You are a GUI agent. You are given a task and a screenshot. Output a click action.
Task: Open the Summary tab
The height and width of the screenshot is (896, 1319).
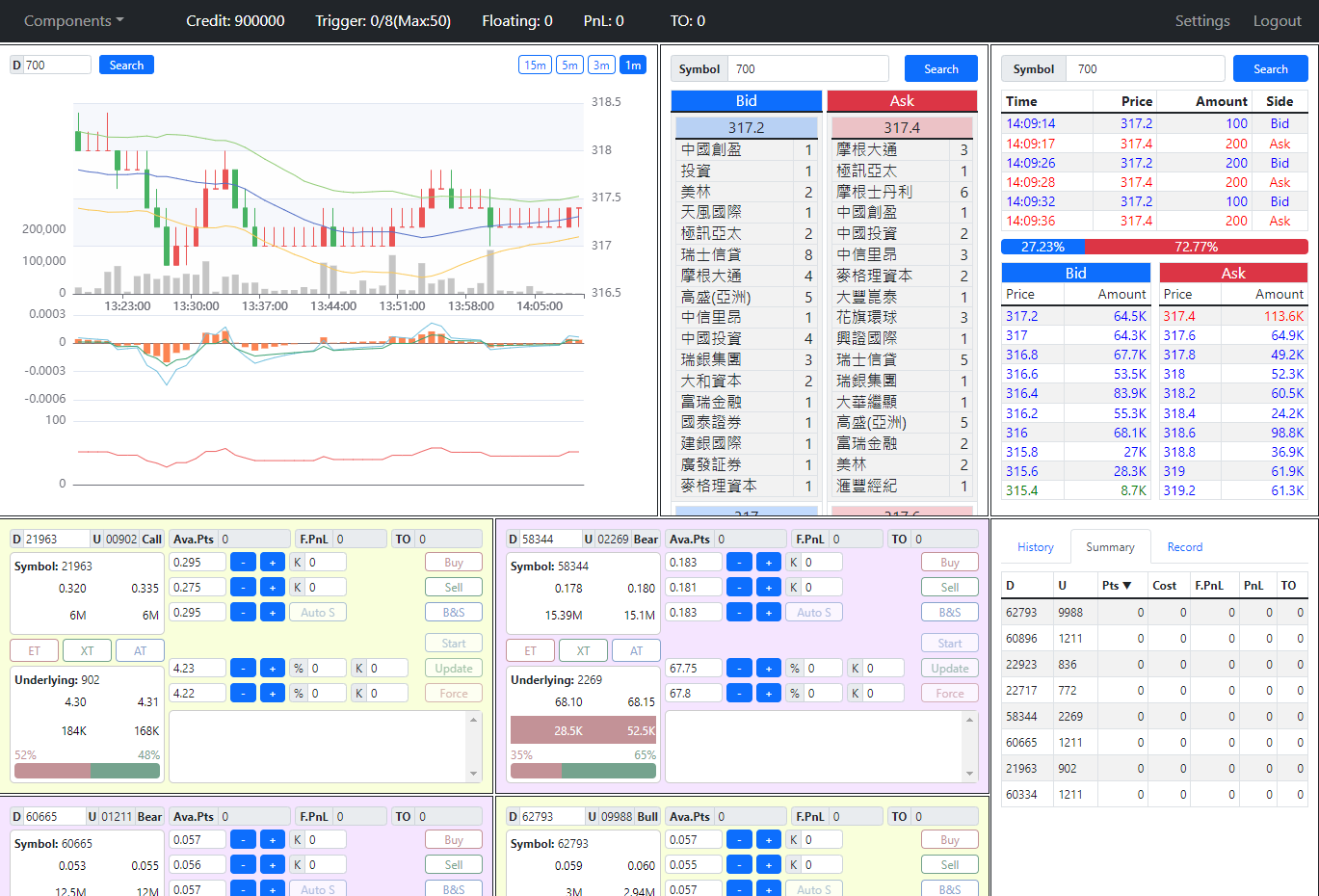1110,547
